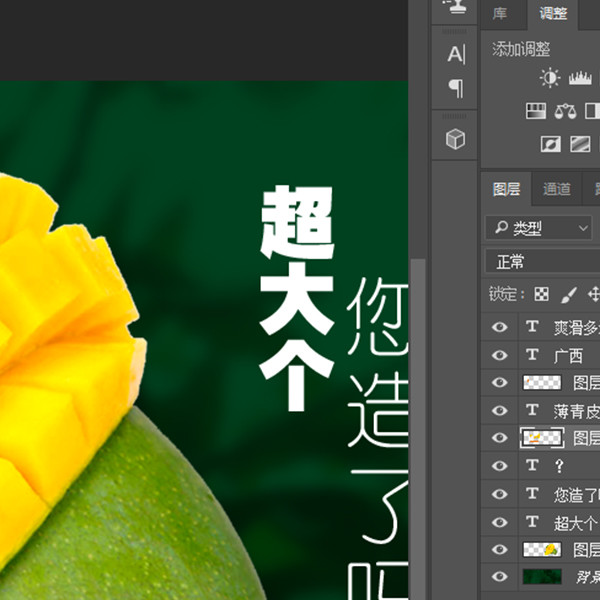The width and height of the screenshot is (600, 600).
Task: Open the 类型 layer filter dropdown
Action: [538, 228]
